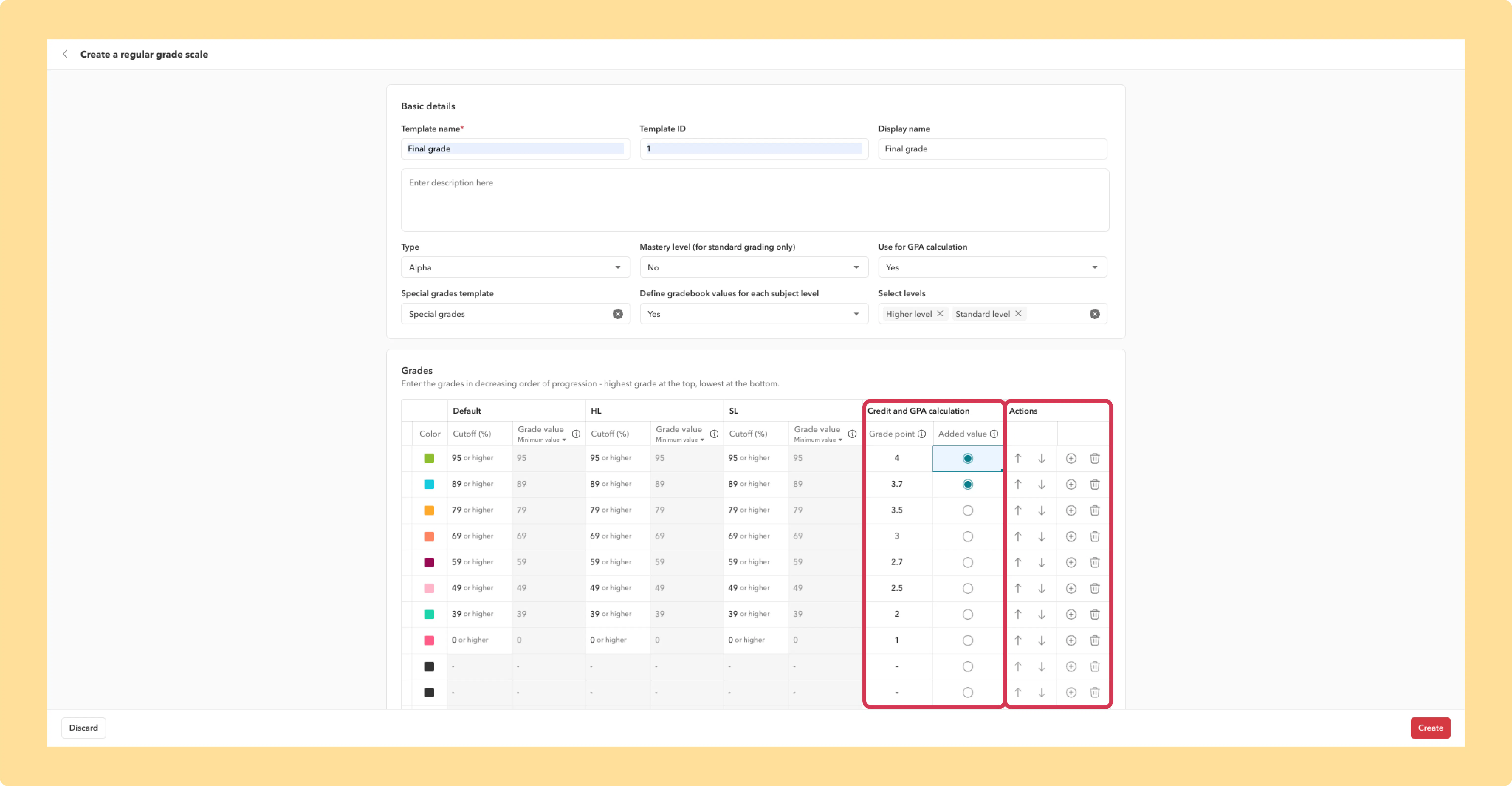Show Added value info tooltip

point(994,434)
